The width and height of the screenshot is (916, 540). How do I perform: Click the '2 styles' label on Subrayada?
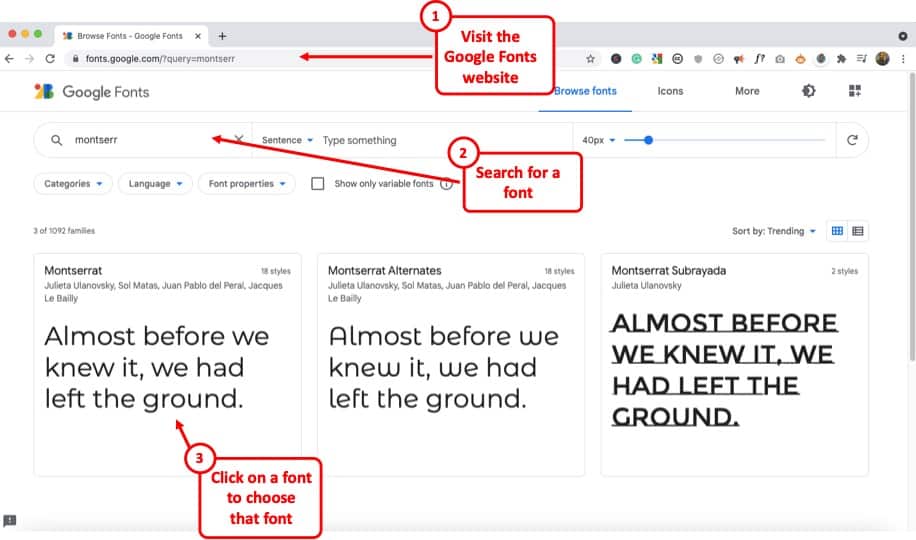(845, 271)
